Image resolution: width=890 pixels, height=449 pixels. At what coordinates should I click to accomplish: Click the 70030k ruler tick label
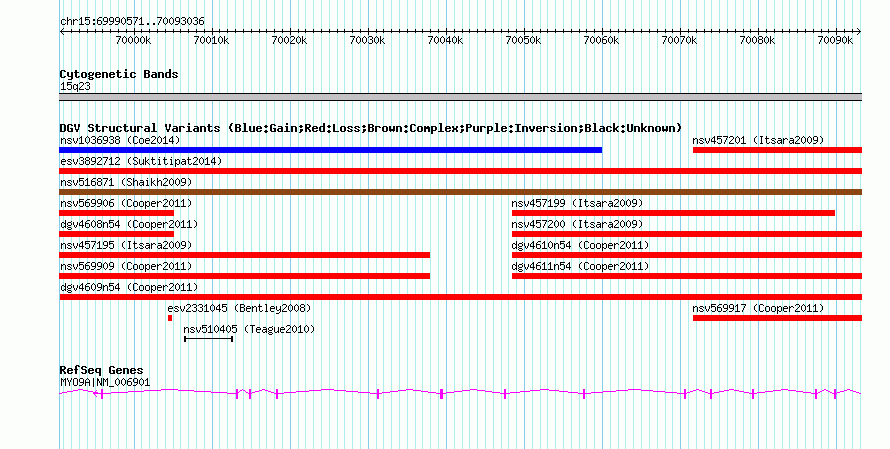(367, 41)
